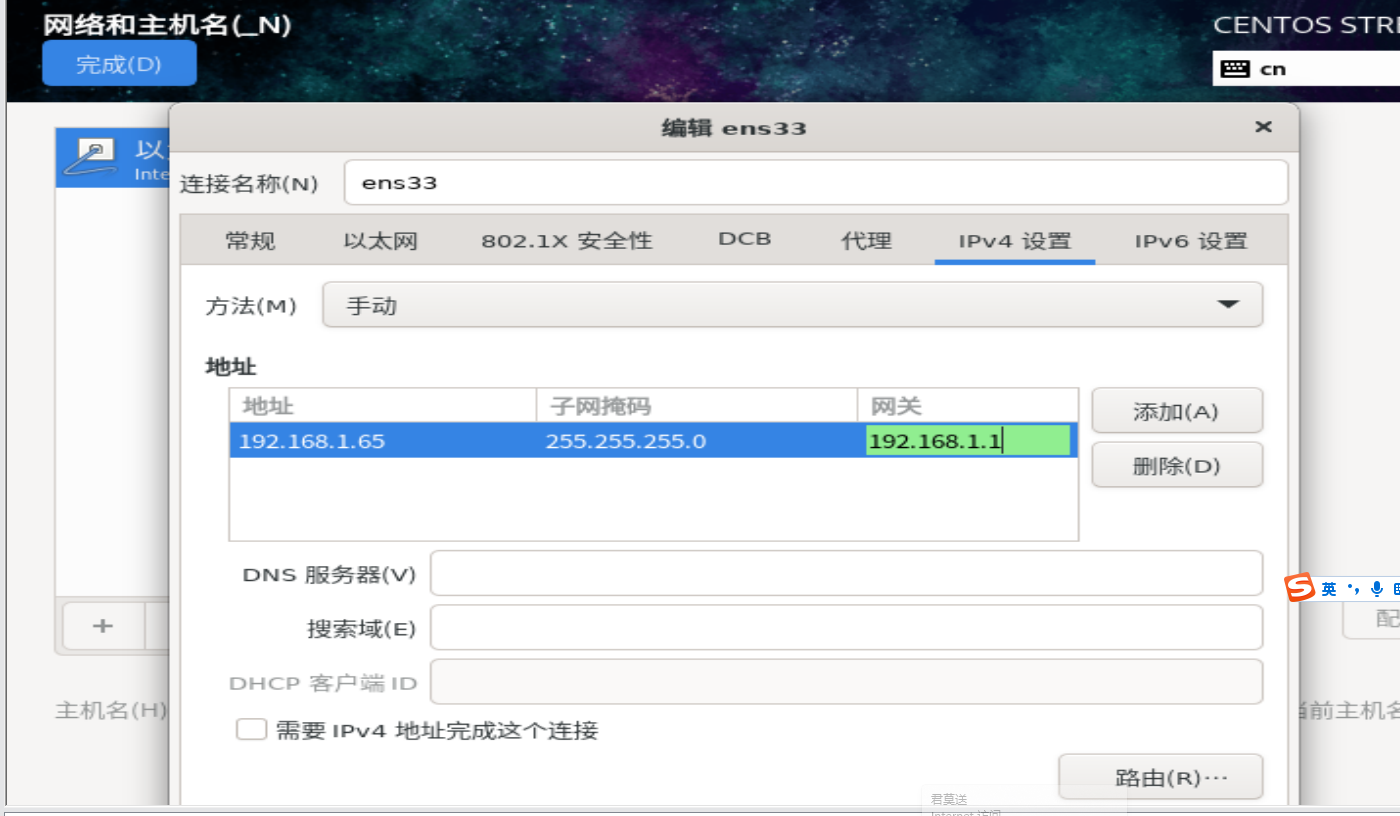
Task: Switch to the IPv6 设置 tab
Action: [1190, 240]
